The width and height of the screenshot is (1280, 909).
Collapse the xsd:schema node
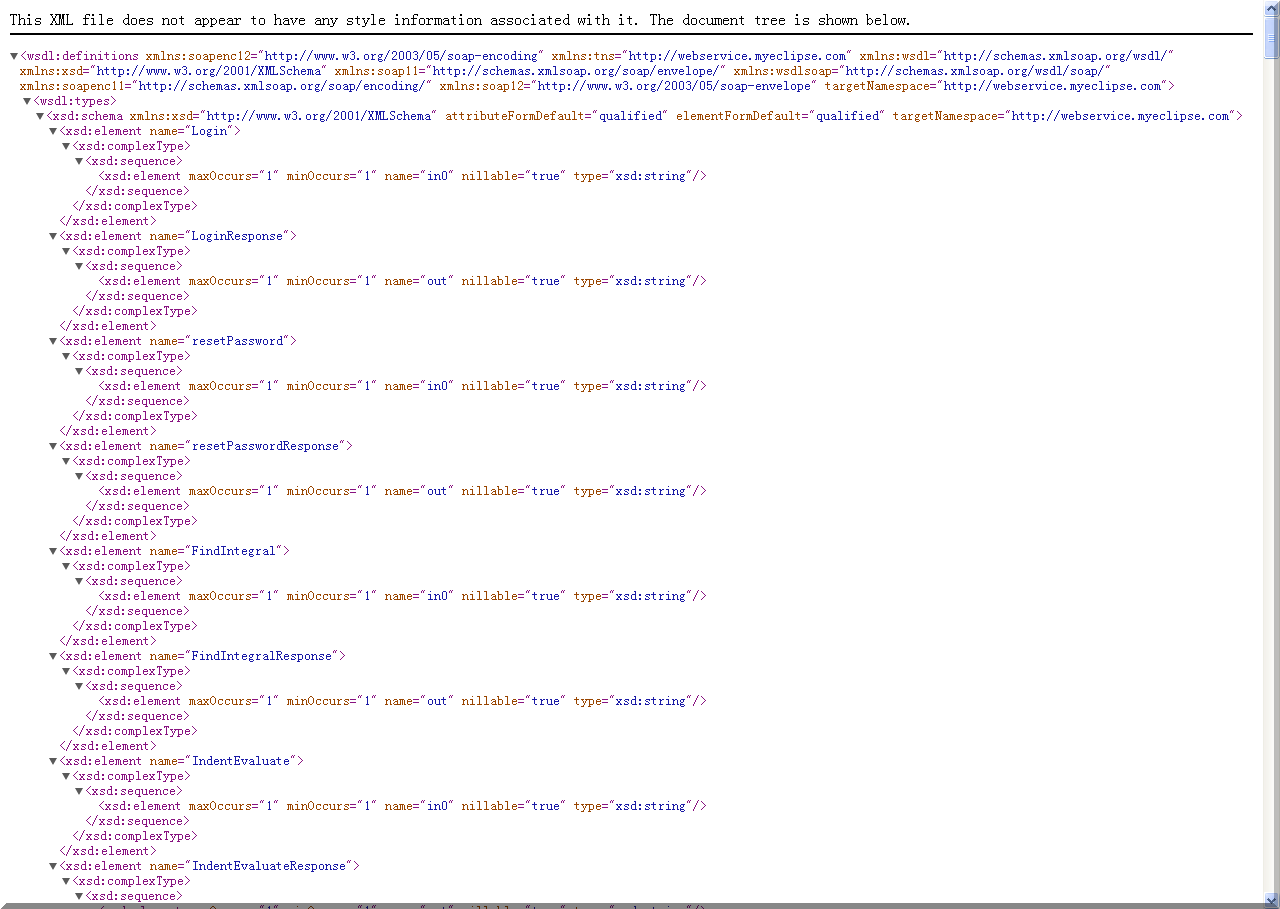coord(40,117)
